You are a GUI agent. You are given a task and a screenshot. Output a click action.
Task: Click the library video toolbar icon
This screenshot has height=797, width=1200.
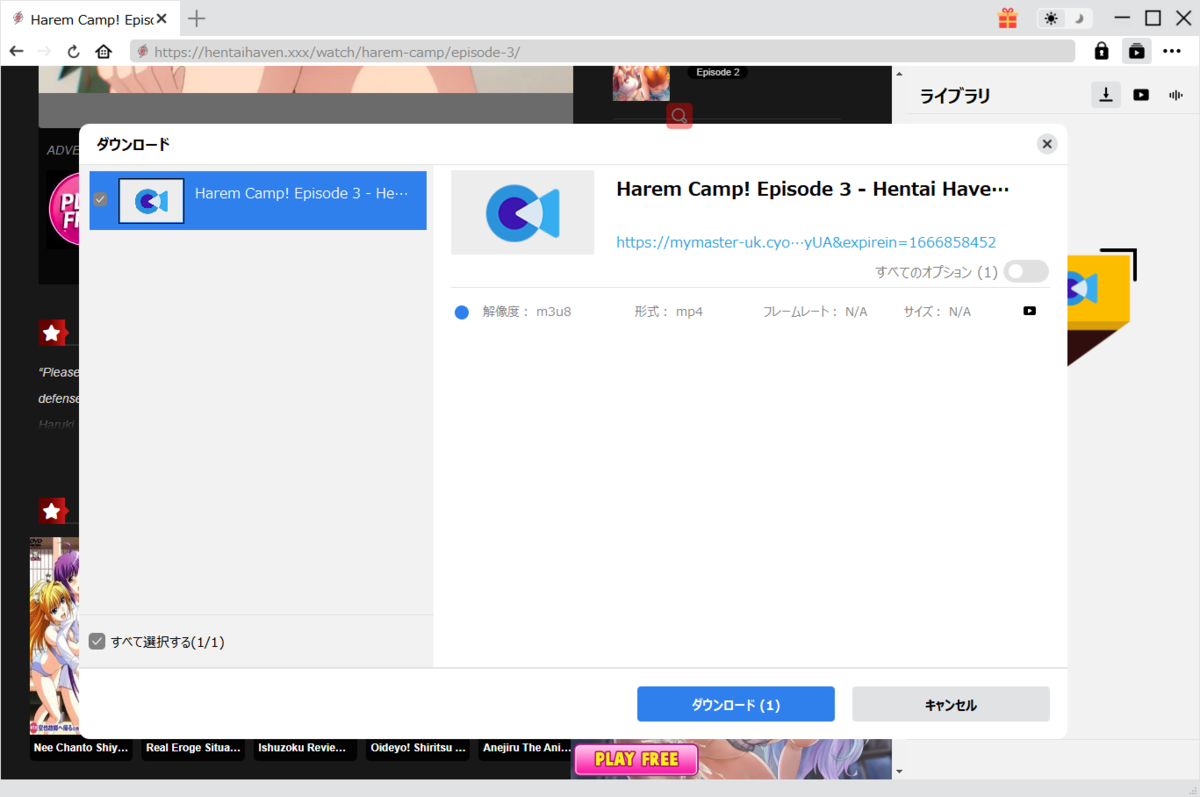(1136, 51)
